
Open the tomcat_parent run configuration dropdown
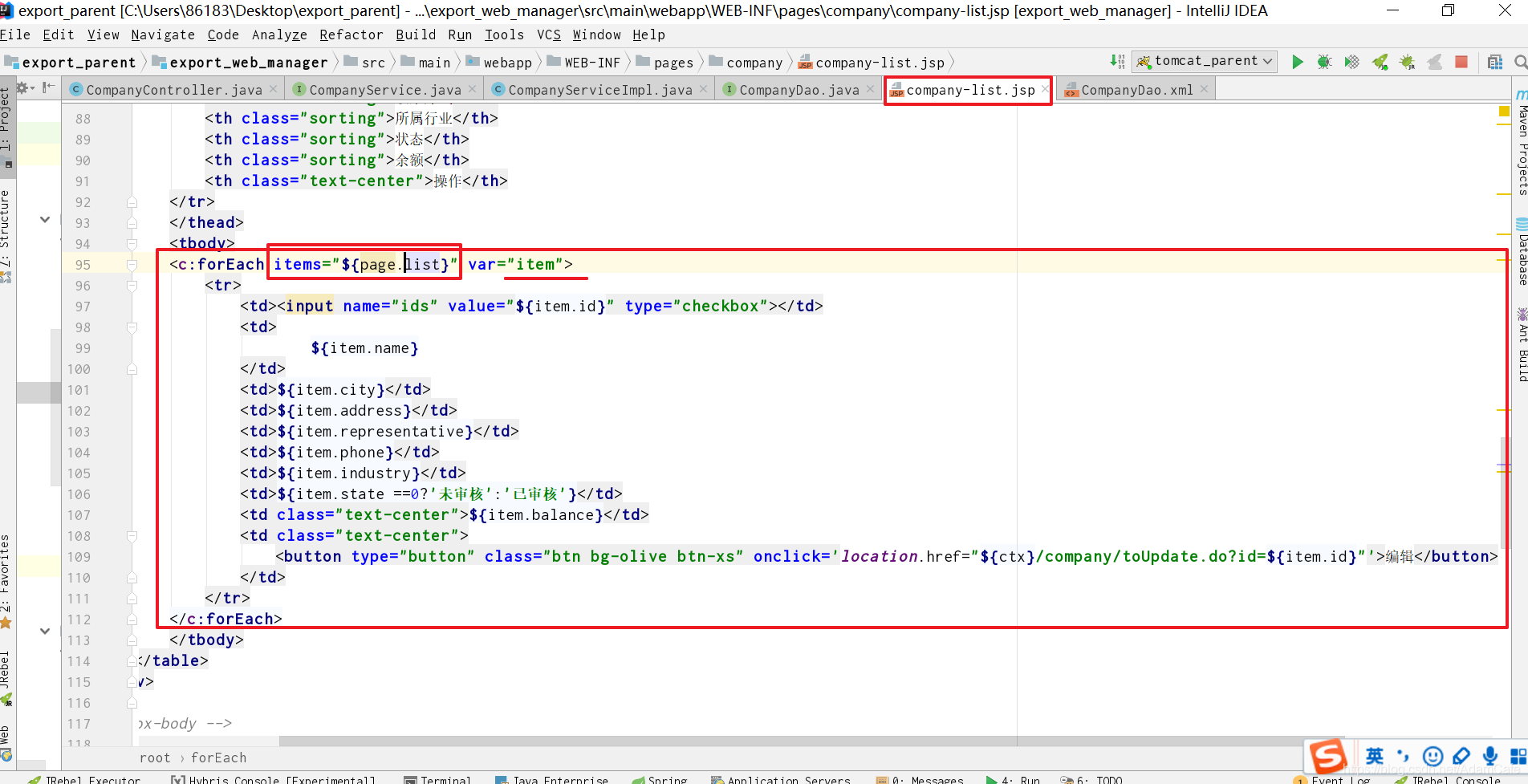(1205, 61)
